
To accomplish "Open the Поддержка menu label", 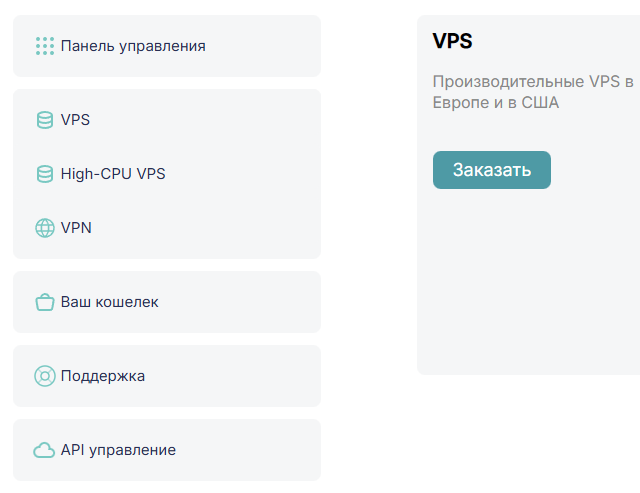I will [x=103, y=376].
